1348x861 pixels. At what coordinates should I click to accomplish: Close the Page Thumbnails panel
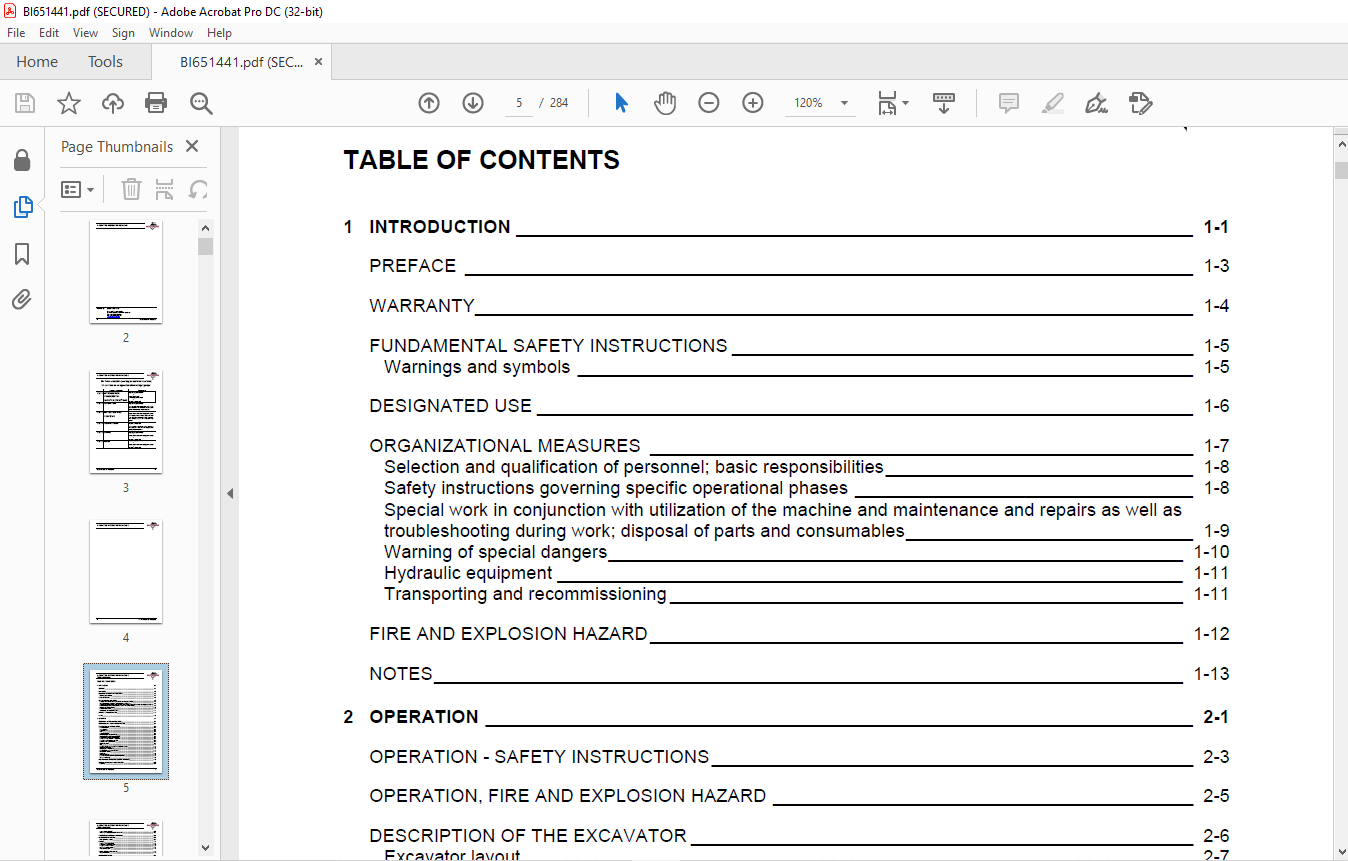192,146
